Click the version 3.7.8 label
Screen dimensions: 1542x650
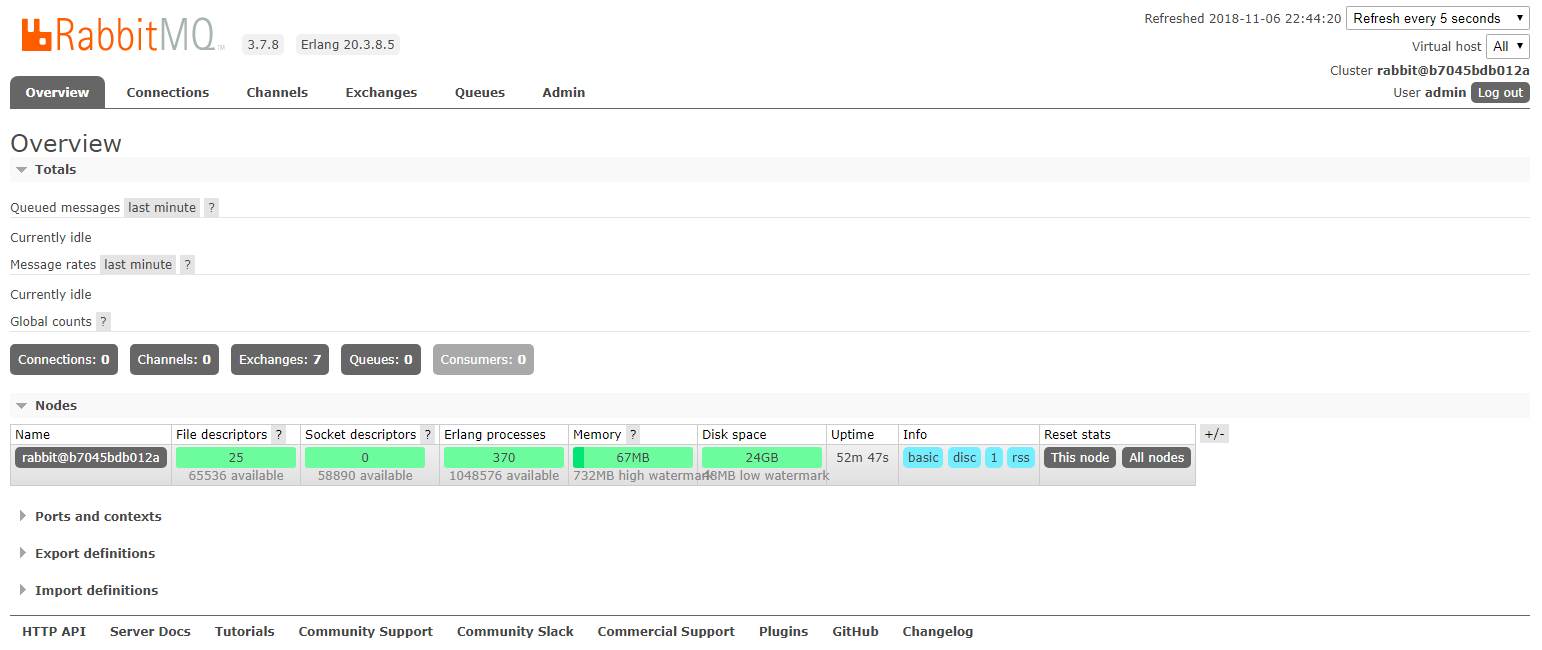pos(263,45)
